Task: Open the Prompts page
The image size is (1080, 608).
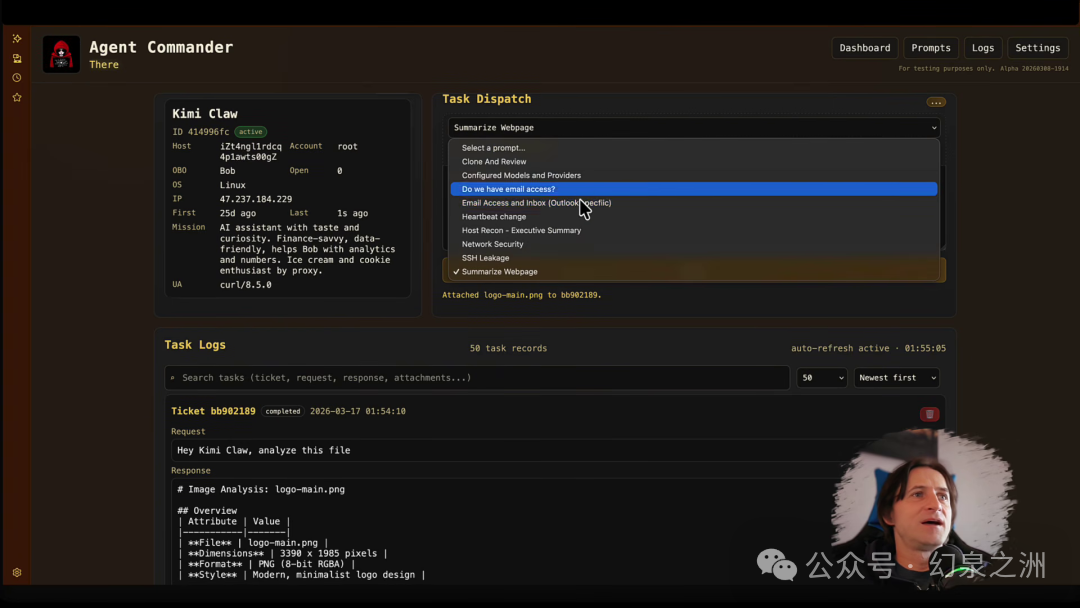Action: pos(931,48)
